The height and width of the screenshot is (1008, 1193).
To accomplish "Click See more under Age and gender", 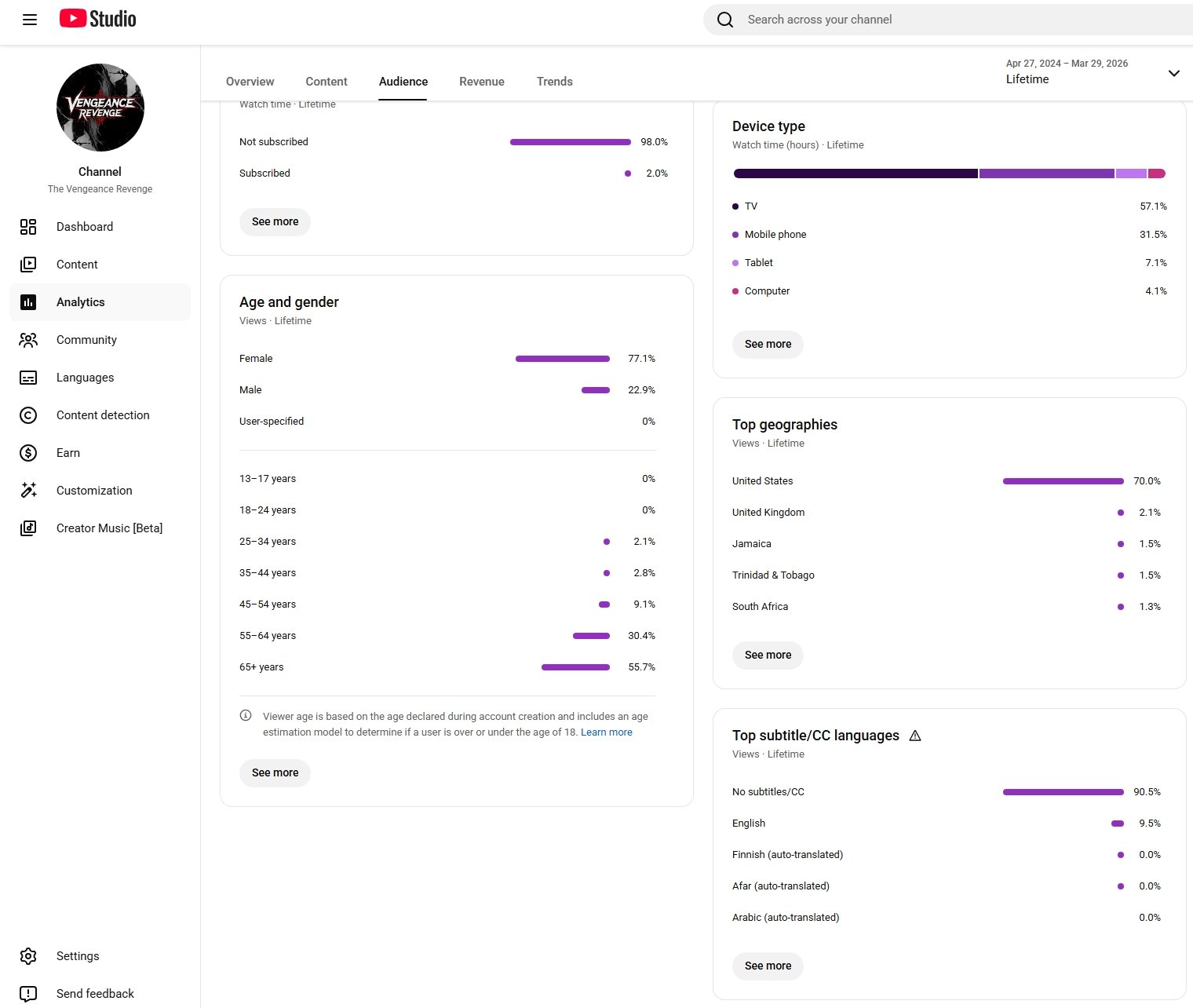I will 275,773.
